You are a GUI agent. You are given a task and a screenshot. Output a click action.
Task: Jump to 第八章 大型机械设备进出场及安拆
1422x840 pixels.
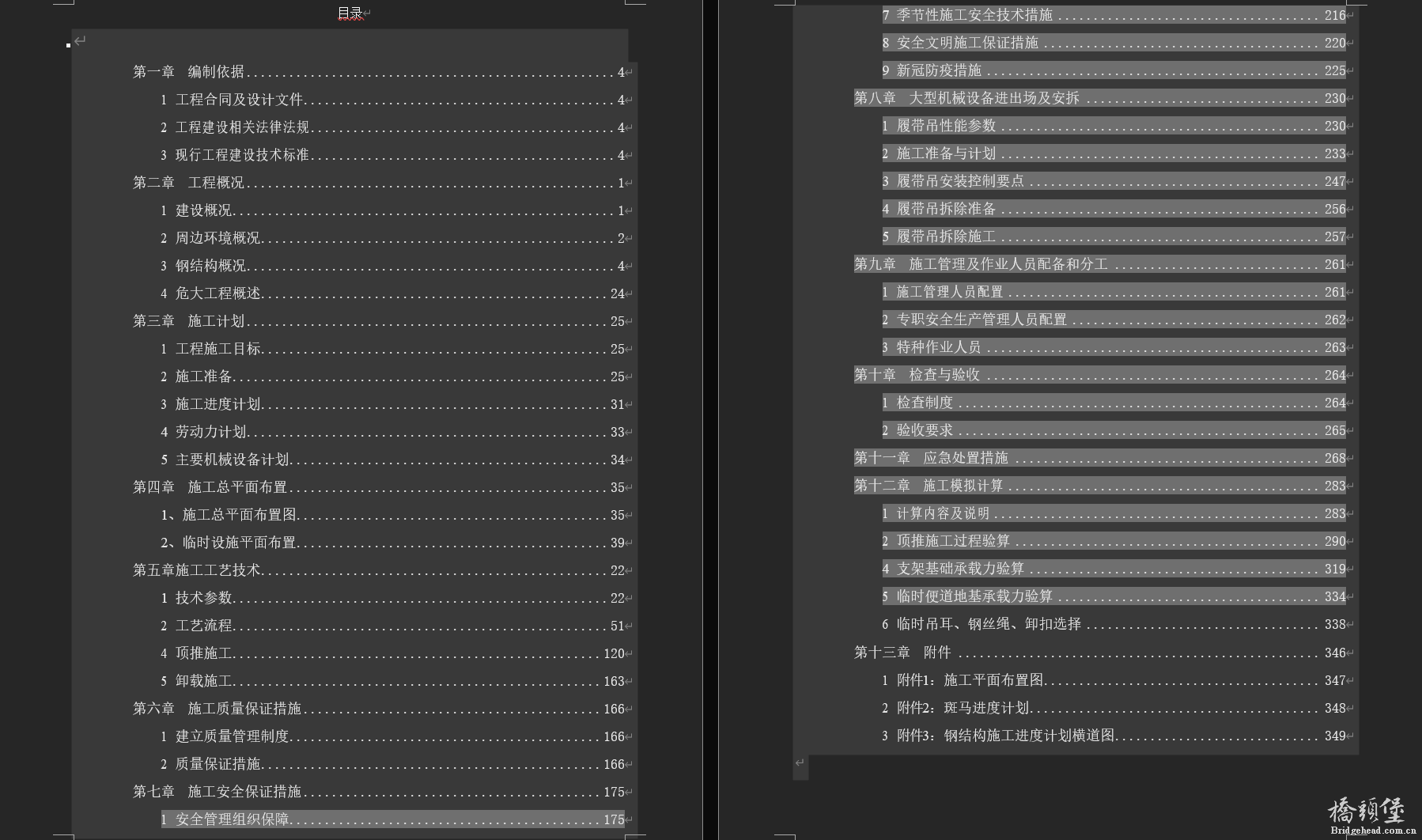pos(1100,98)
